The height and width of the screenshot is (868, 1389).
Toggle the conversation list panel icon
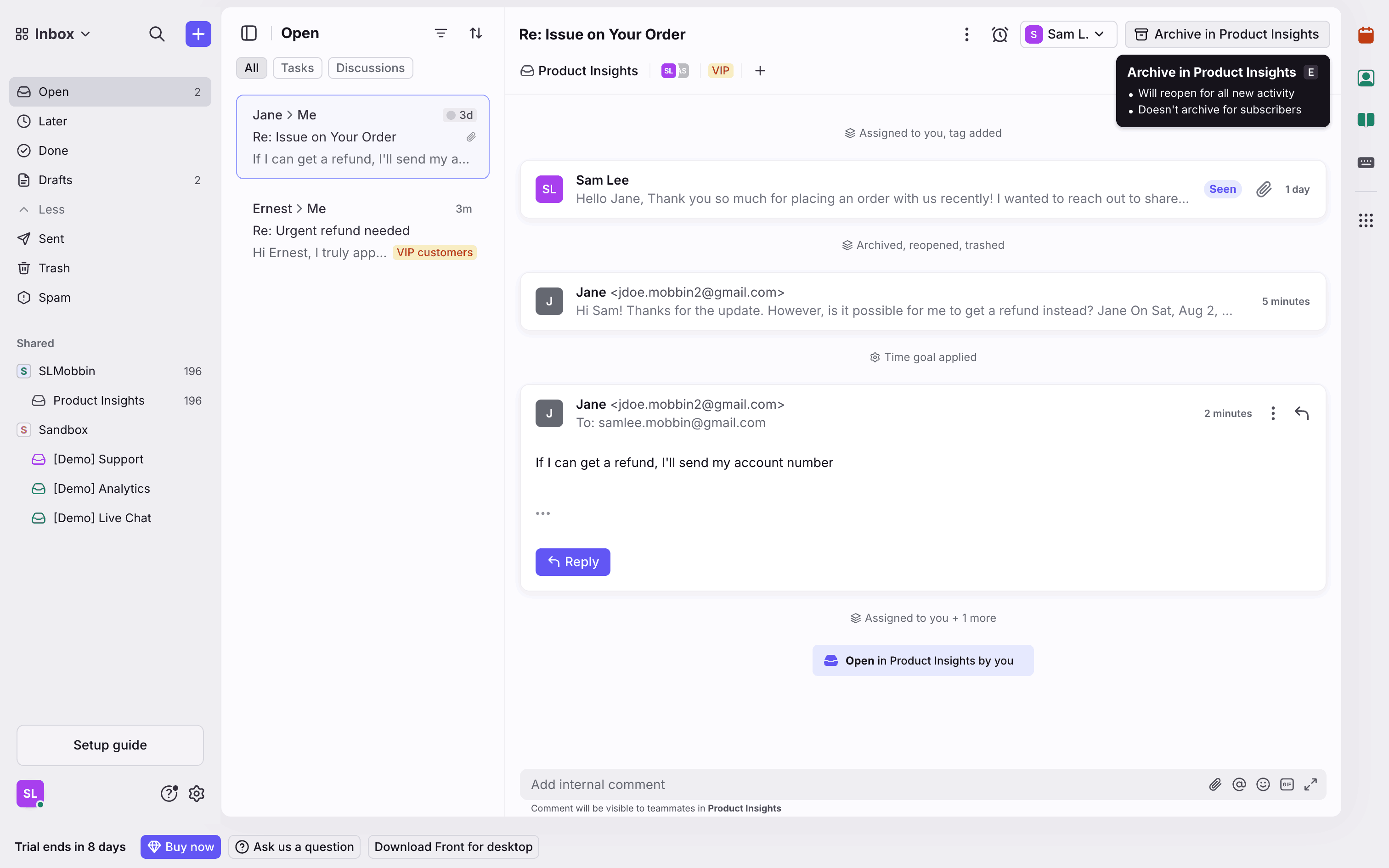click(x=248, y=33)
